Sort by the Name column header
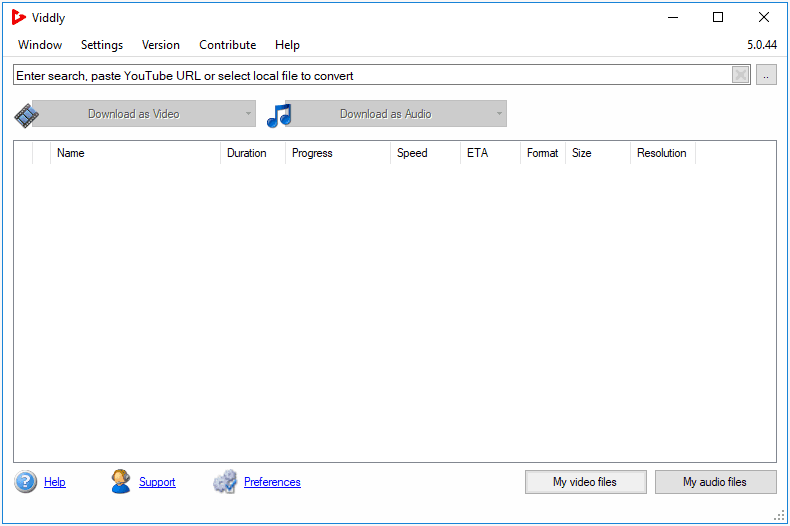The height and width of the screenshot is (526, 790). [x=135, y=153]
